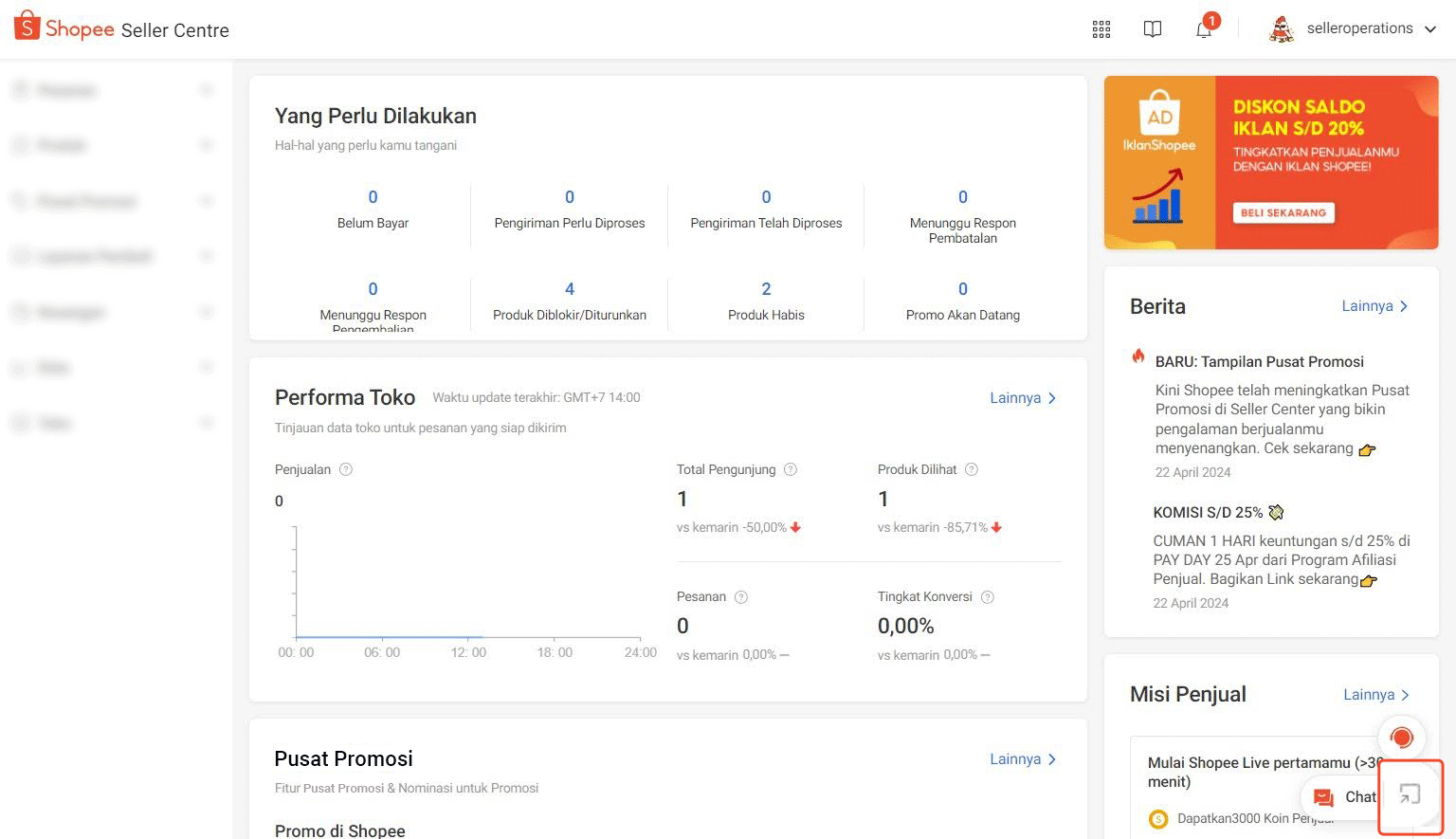Viewport: 1456px width, 839px height.
Task: Click the Shopee Seller Centre logo
Action: click(121, 28)
